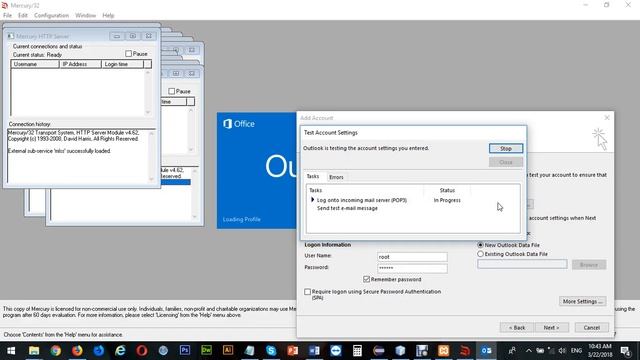Open the Help menu in Mercury/32

click(x=108, y=15)
